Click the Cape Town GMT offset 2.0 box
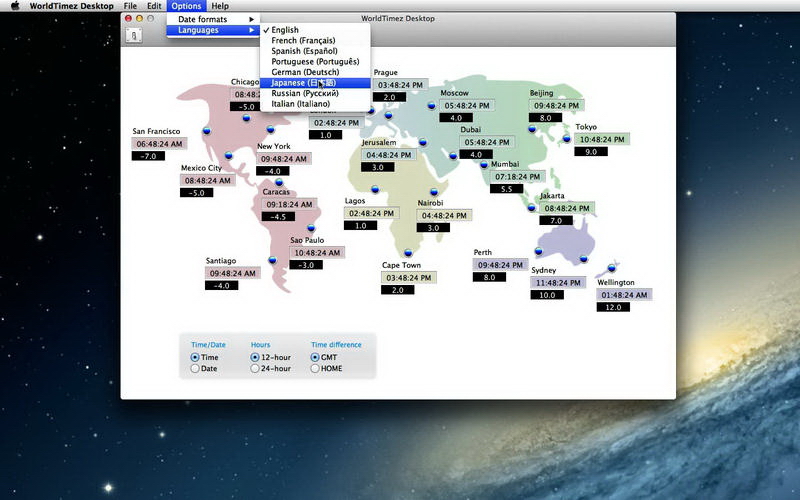The height and width of the screenshot is (500, 800). click(397, 290)
